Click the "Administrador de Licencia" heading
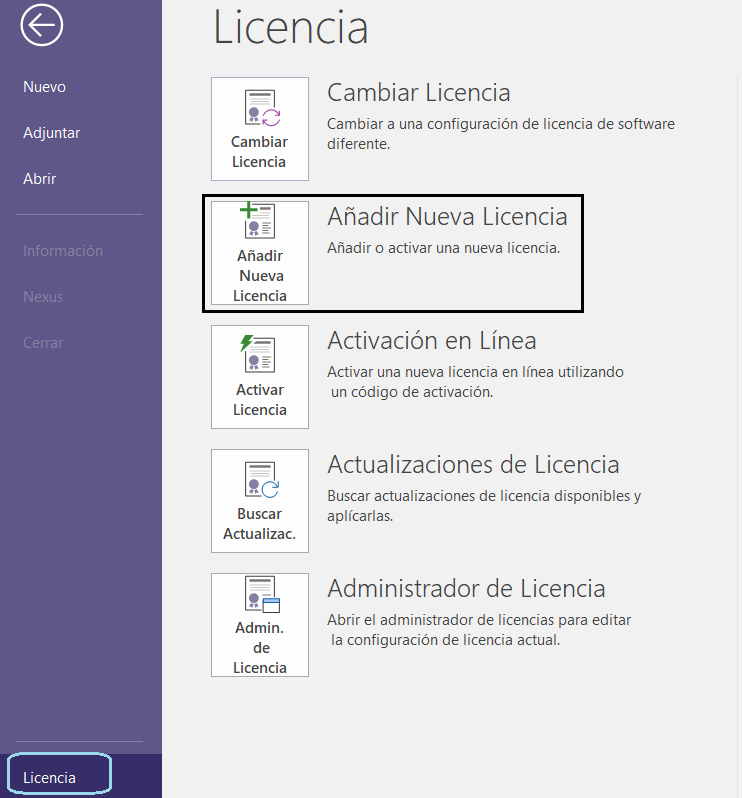Viewport: 742px width, 798px height. point(466,589)
